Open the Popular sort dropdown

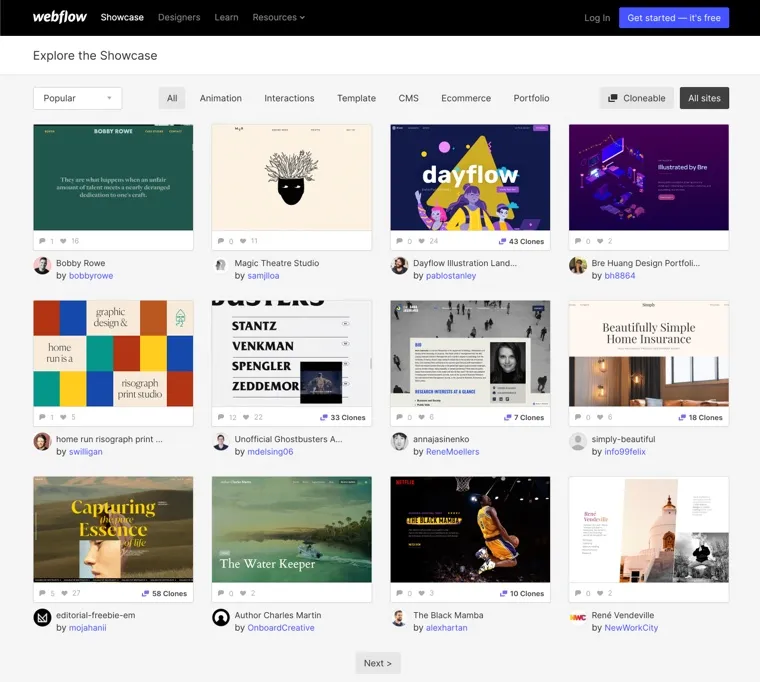point(78,98)
